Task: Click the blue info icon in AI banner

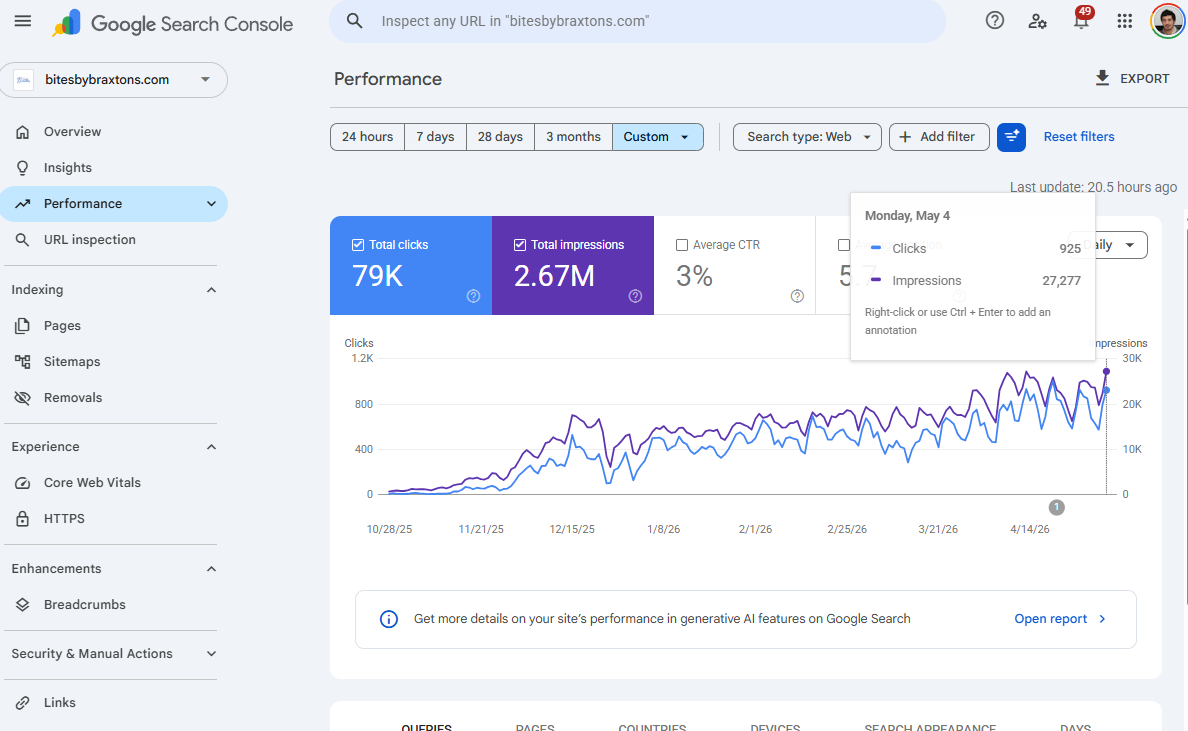Action: coord(389,619)
